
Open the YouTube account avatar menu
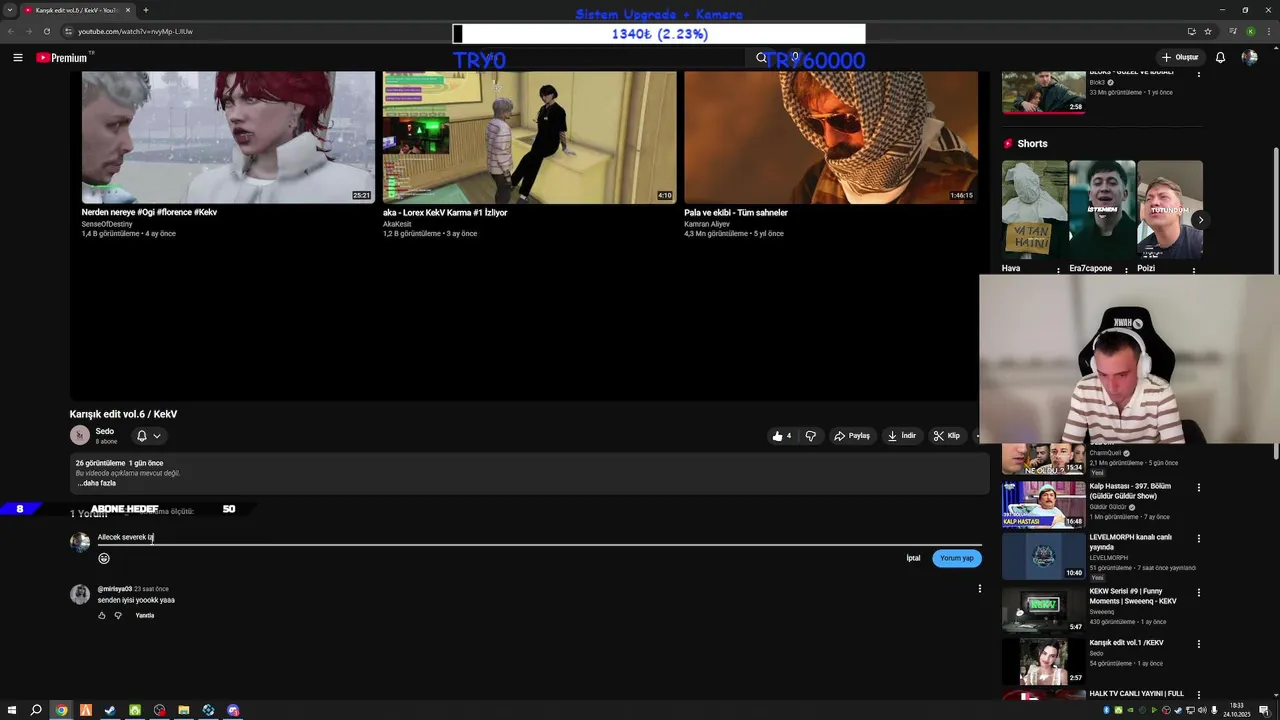point(1249,58)
